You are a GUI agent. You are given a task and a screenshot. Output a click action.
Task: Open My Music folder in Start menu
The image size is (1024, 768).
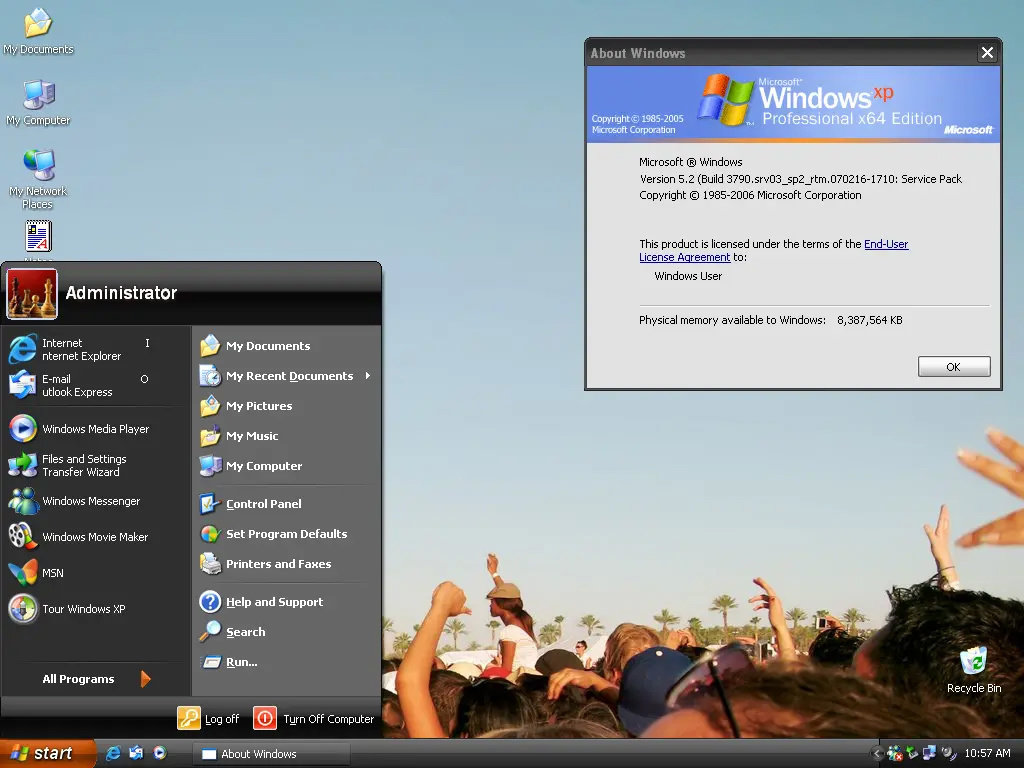tap(286, 436)
